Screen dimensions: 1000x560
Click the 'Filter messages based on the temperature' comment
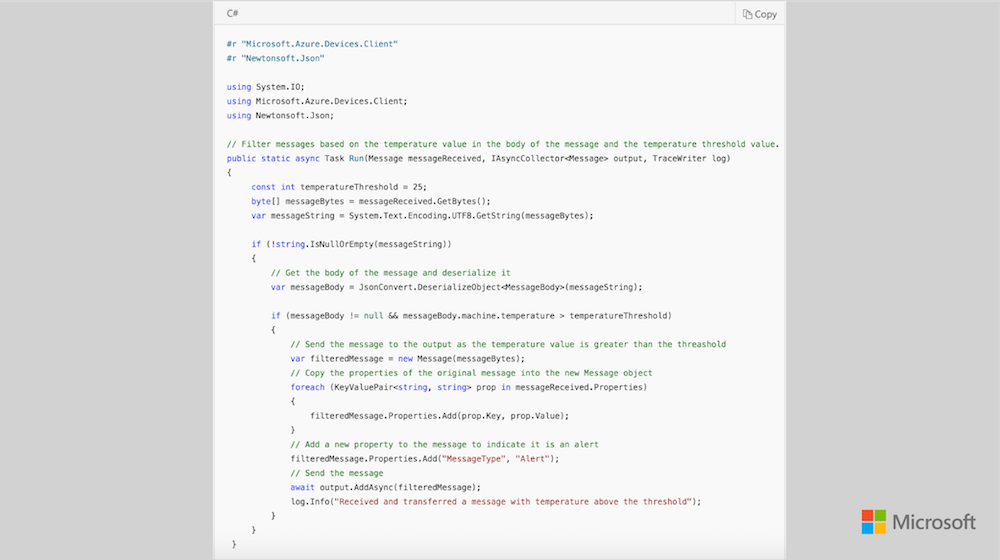coord(503,144)
